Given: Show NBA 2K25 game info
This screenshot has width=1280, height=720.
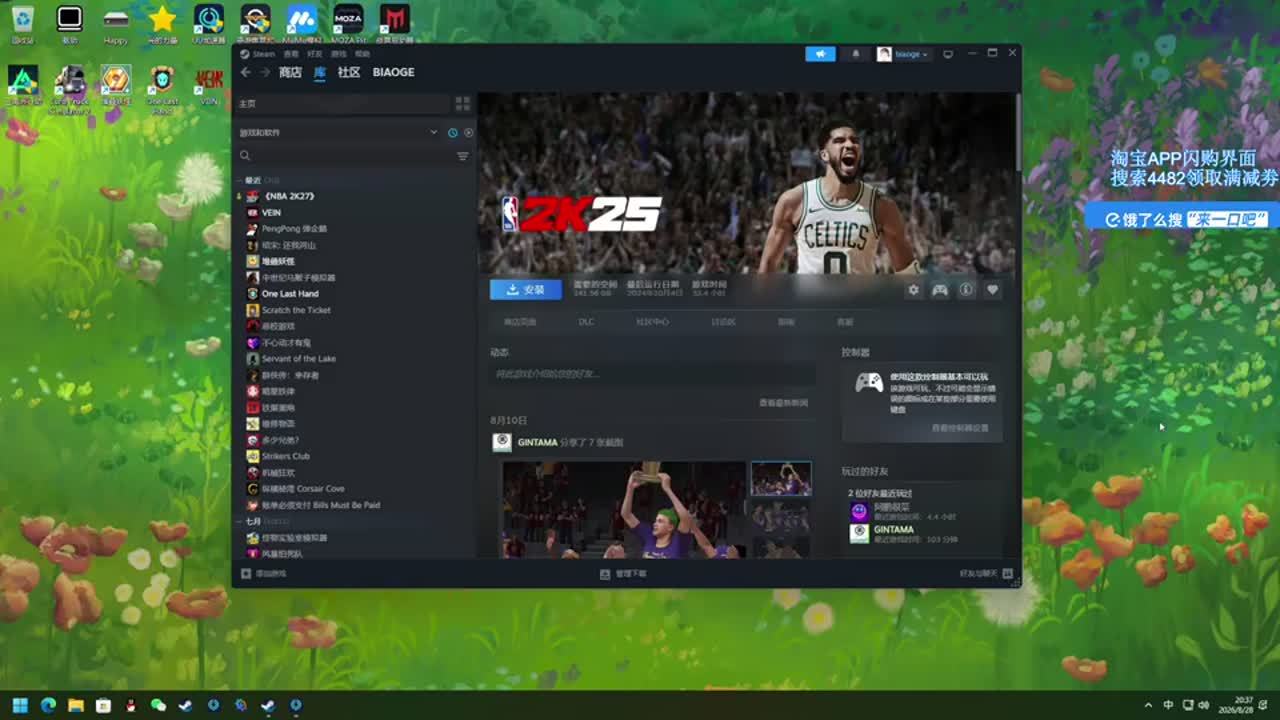Looking at the screenshot, I should pyautogui.click(x=966, y=290).
